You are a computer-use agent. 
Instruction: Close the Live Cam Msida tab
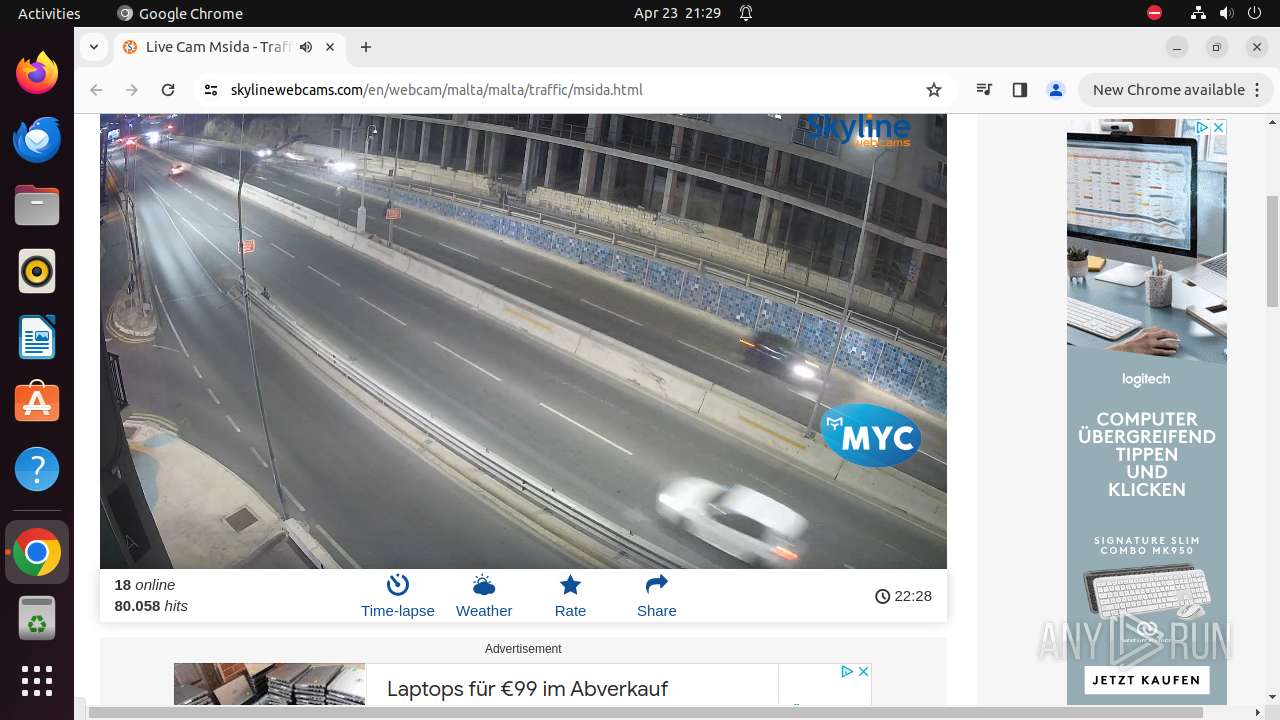330,47
